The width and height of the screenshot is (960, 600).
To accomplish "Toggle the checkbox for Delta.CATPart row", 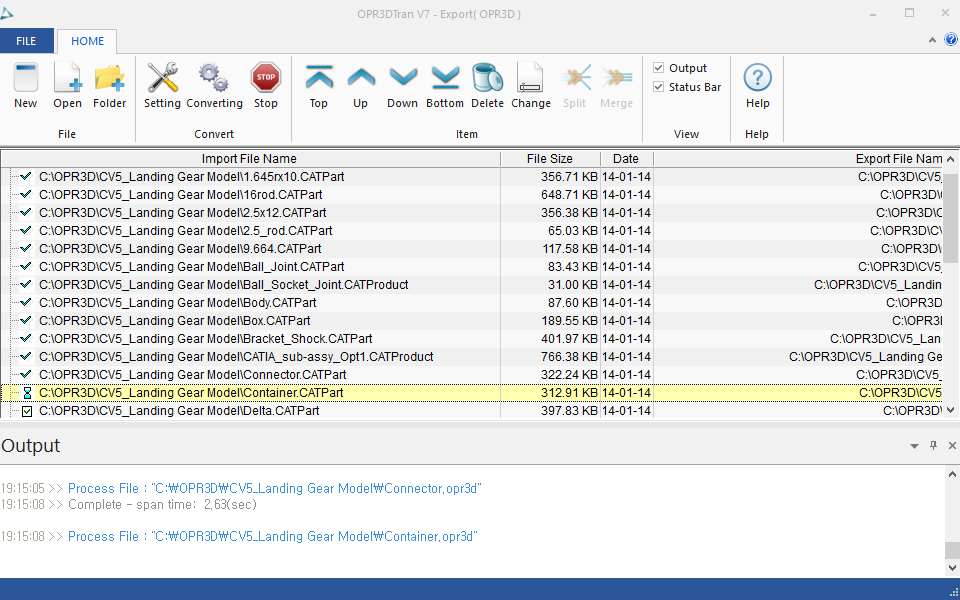I will point(27,411).
